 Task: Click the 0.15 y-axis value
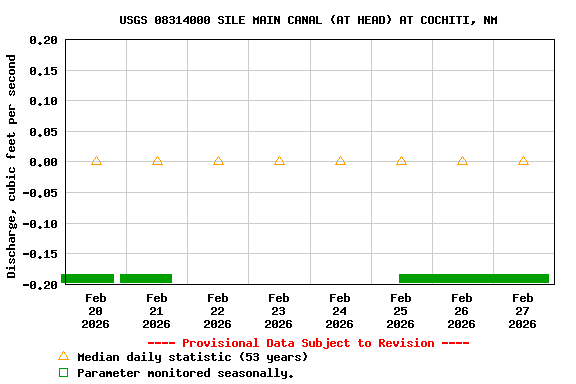pyautogui.click(x=43, y=71)
